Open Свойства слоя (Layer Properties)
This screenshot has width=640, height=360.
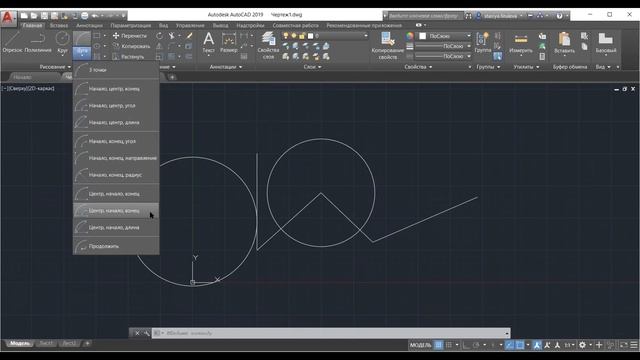(268, 45)
